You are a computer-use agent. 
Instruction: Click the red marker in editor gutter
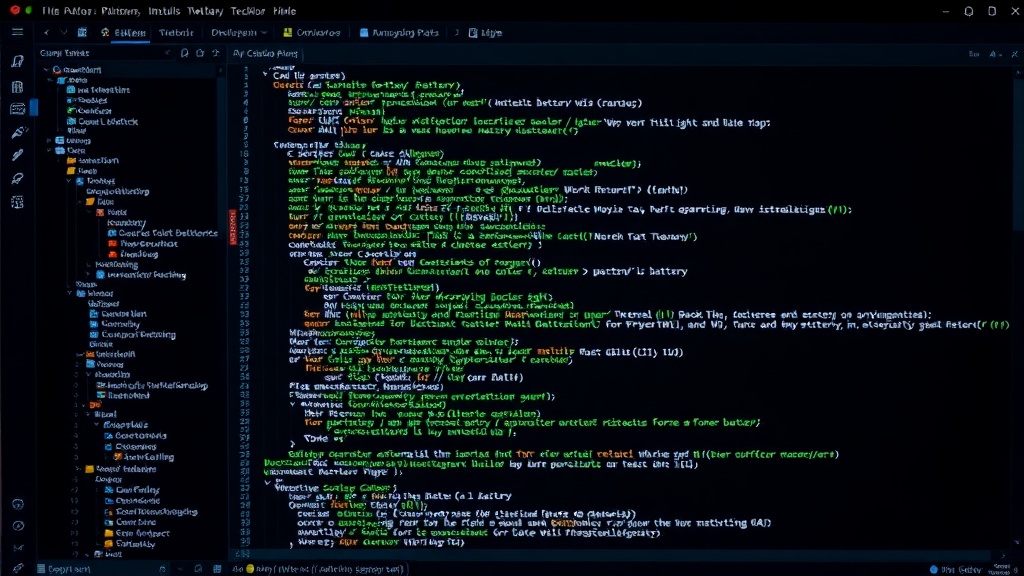tap(232, 227)
